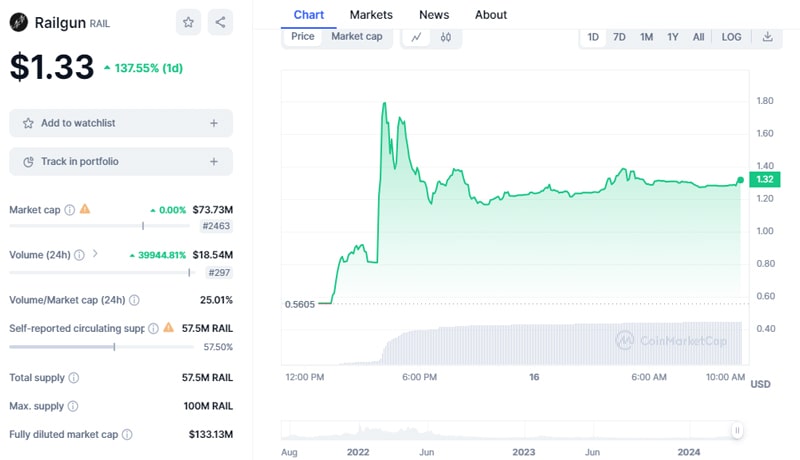Switch to candlestick chart view
Image resolution: width=800 pixels, height=460 pixels.
[x=445, y=37]
